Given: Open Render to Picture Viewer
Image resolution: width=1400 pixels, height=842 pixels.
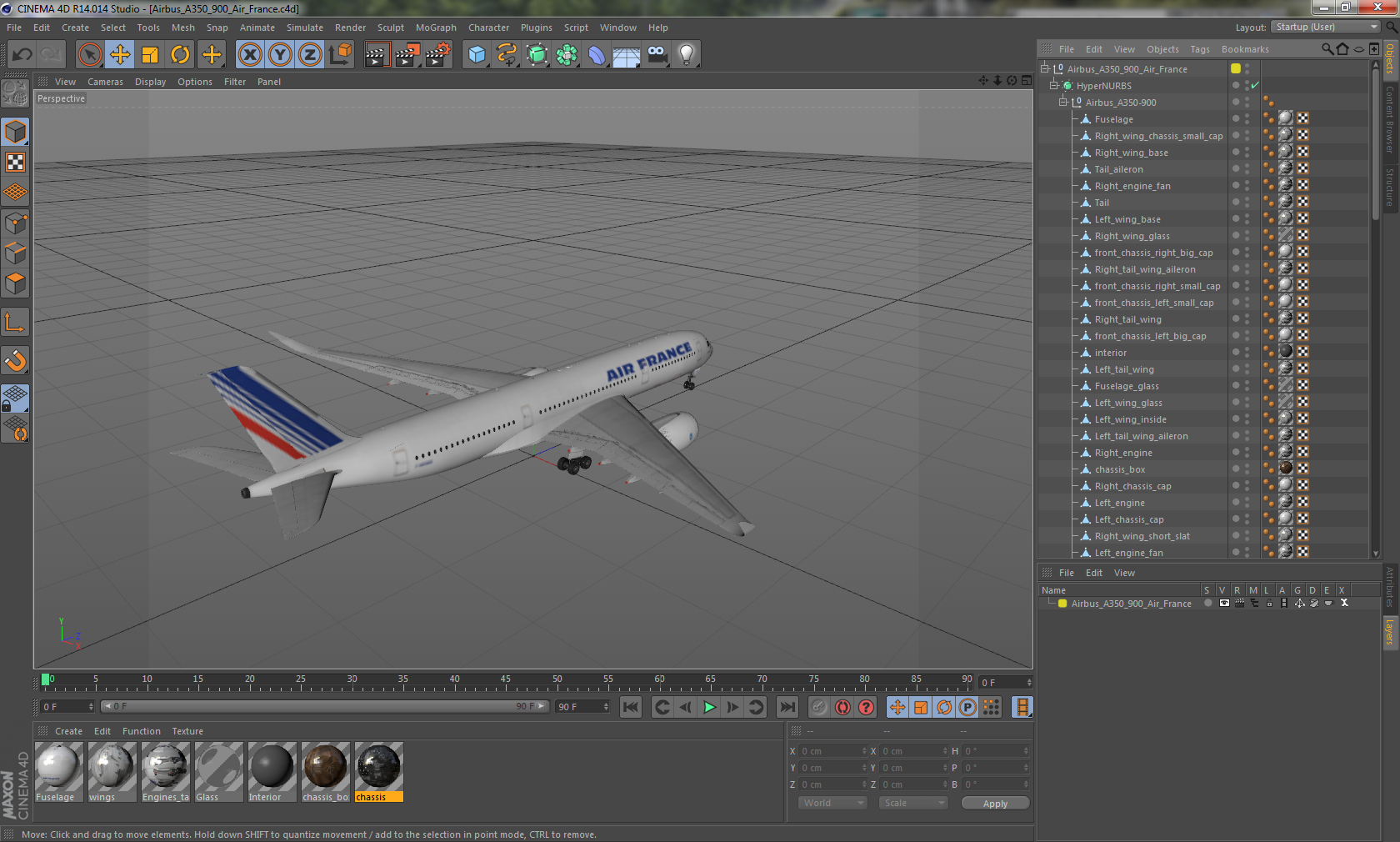Looking at the screenshot, I should click(407, 55).
